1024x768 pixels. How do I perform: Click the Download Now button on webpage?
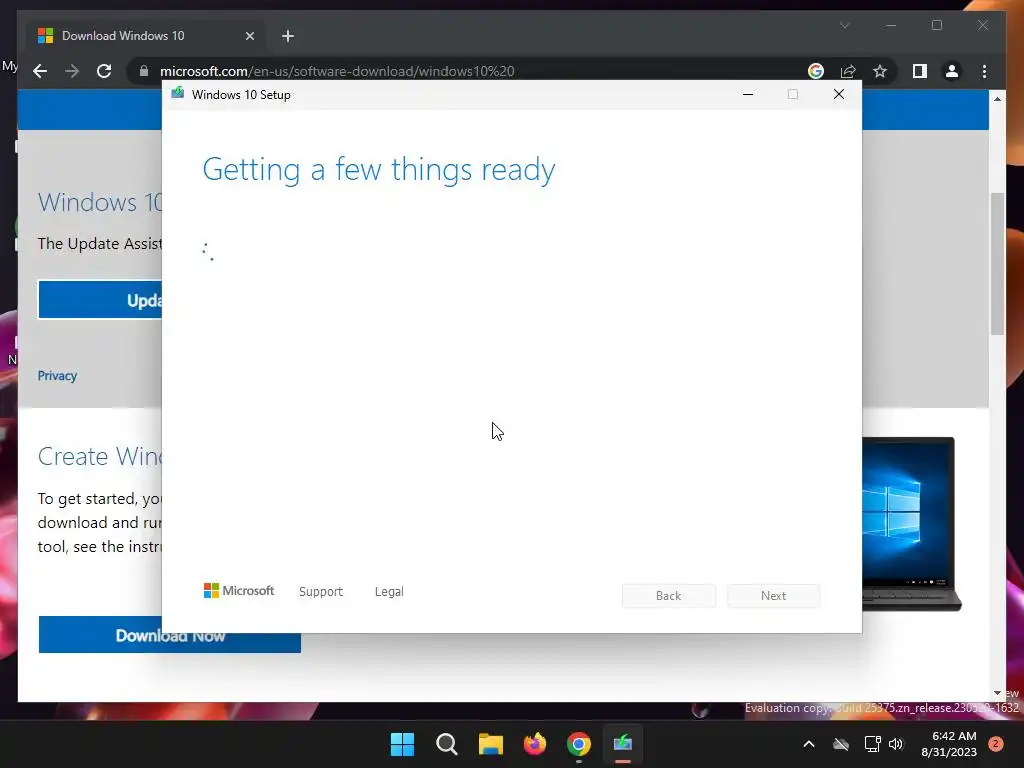[x=170, y=635]
